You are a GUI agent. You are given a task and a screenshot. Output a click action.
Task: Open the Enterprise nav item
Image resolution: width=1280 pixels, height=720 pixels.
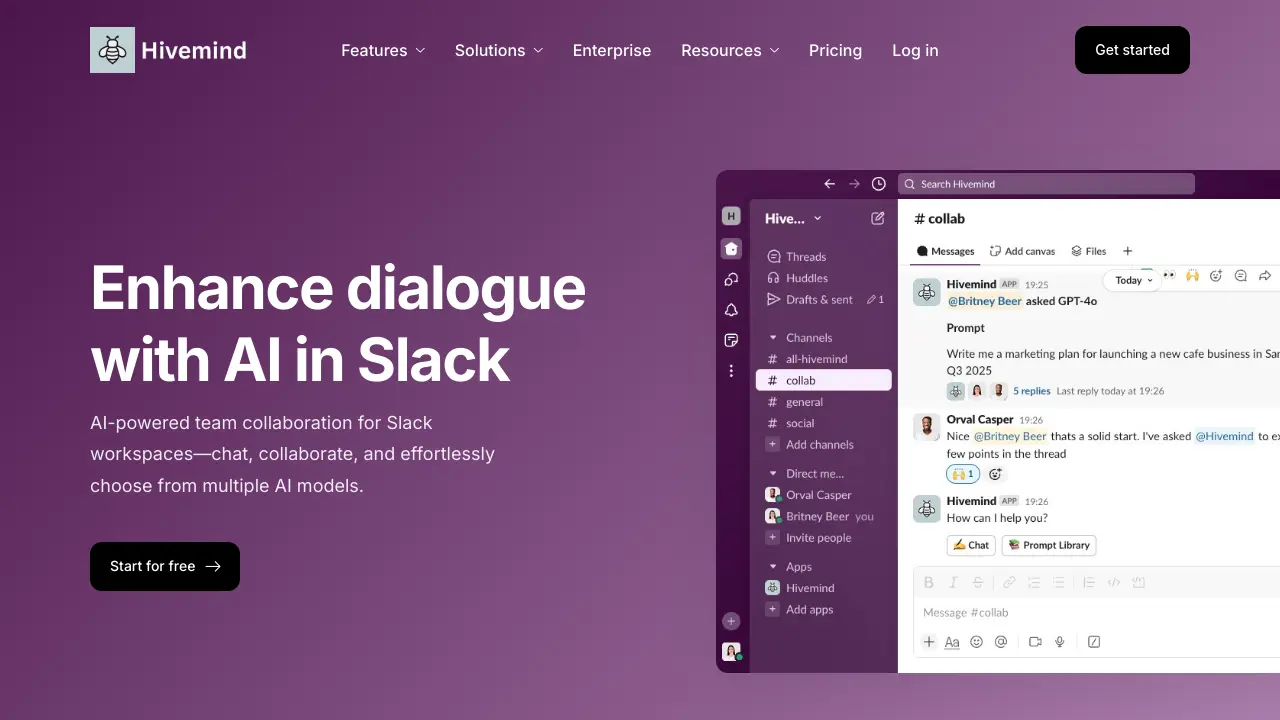[612, 50]
